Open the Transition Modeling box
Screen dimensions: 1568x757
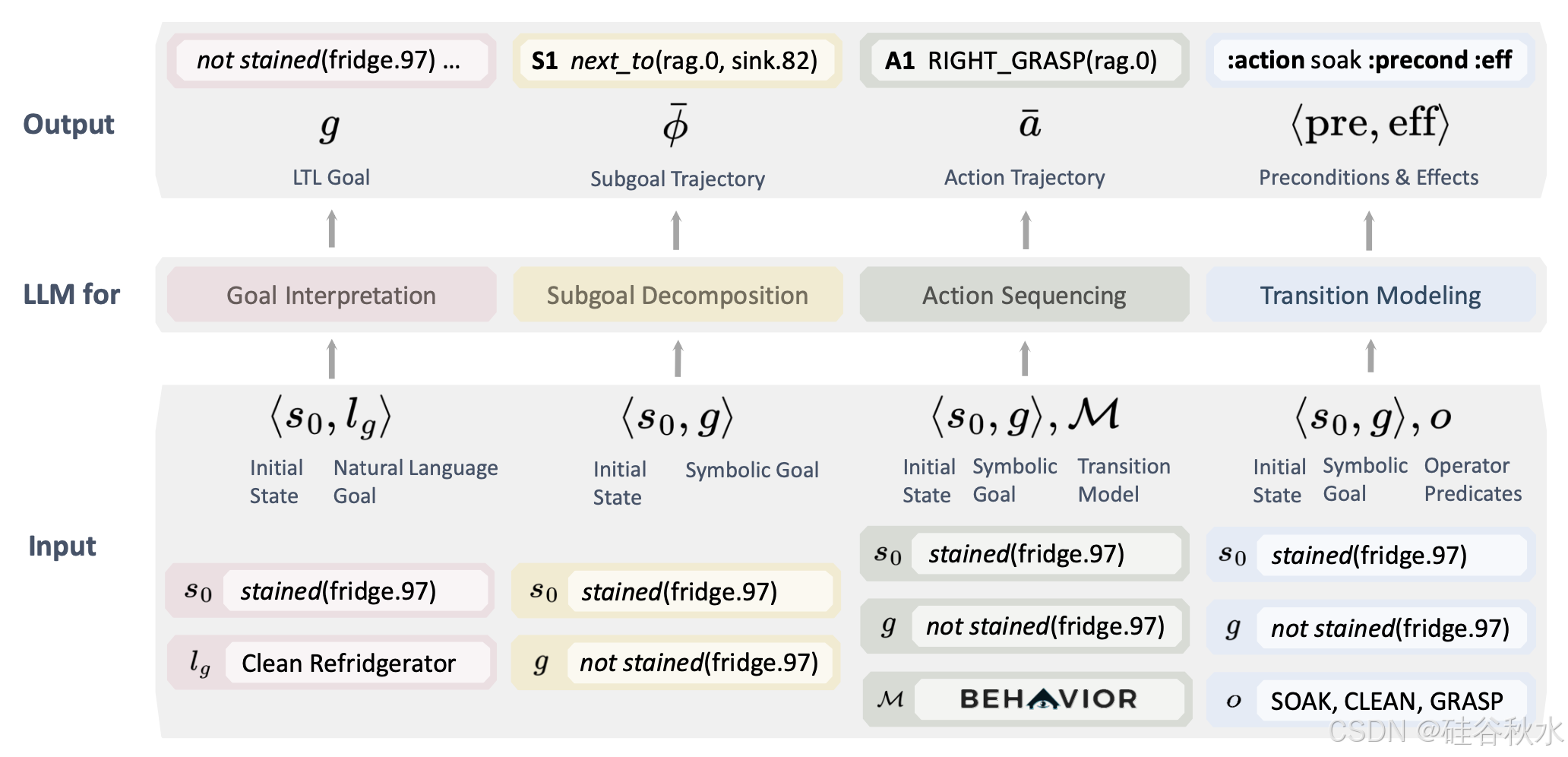[1370, 295]
